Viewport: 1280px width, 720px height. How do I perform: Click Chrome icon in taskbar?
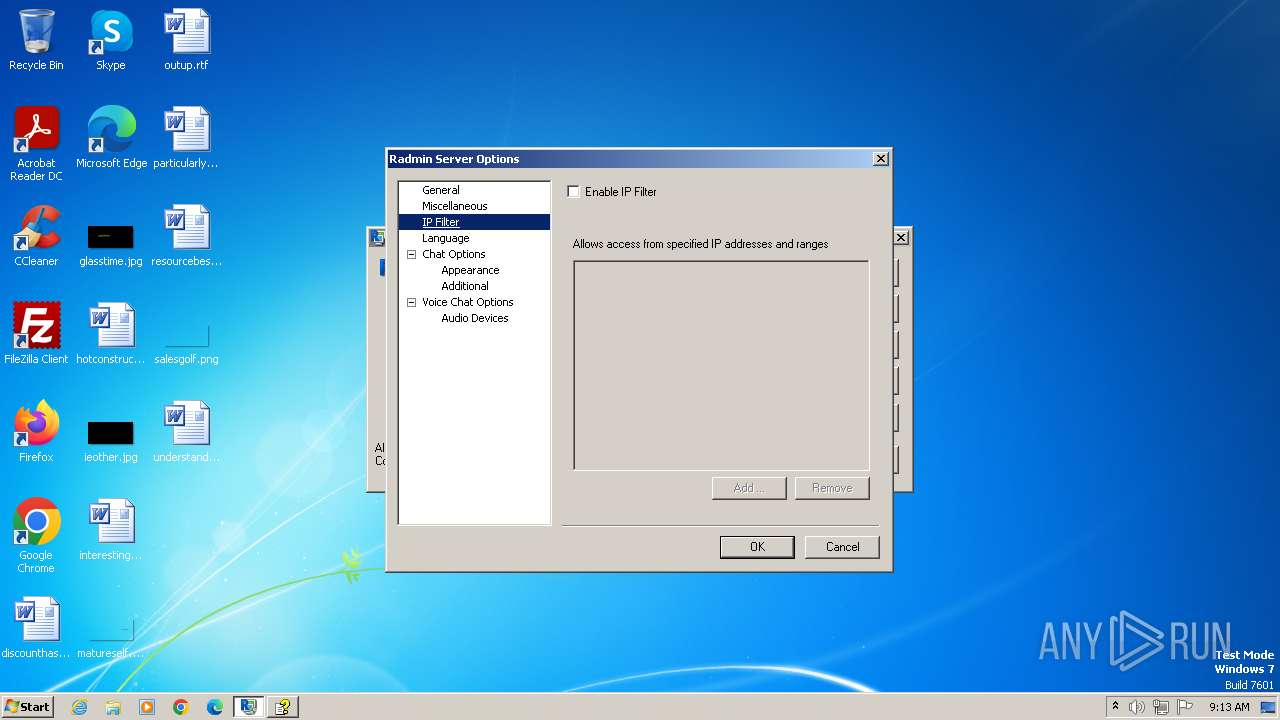(181, 707)
